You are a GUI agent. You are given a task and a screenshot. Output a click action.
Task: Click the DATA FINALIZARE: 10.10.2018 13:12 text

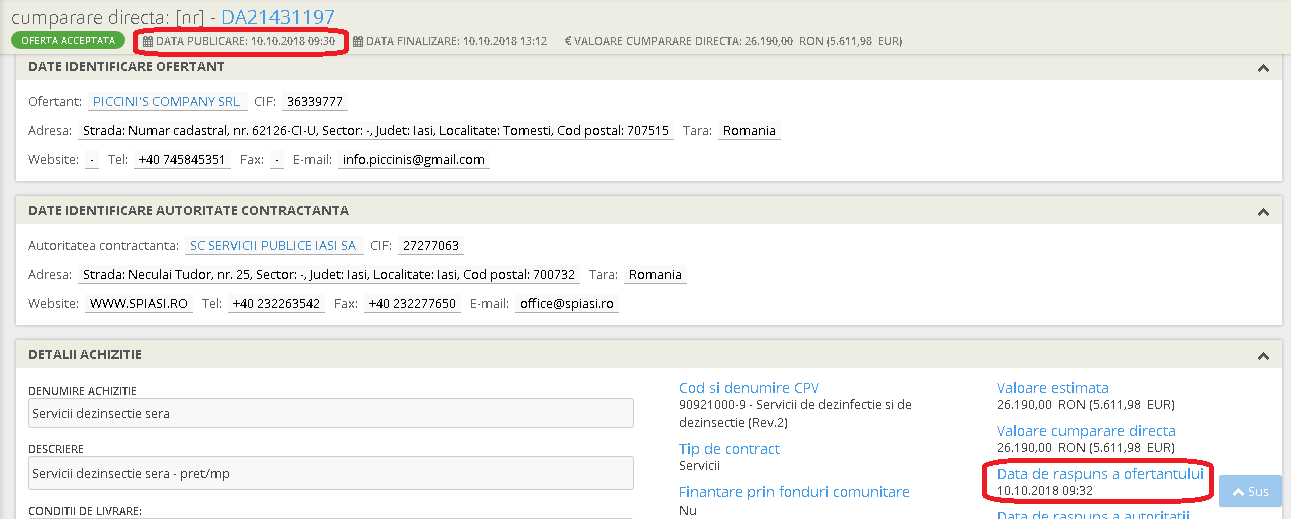coord(456,42)
